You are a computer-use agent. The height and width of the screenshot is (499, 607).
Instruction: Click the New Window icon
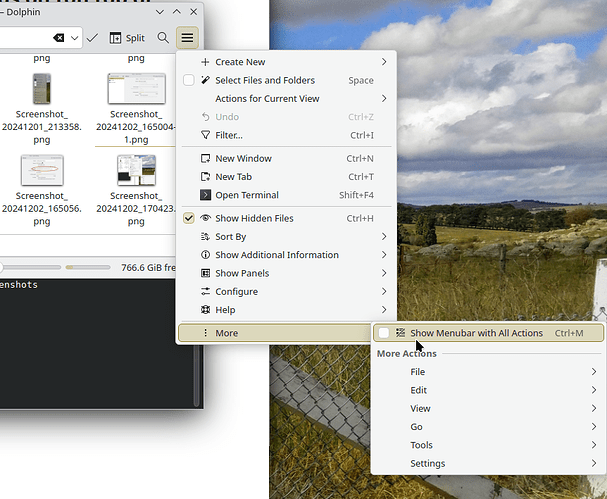(205, 158)
